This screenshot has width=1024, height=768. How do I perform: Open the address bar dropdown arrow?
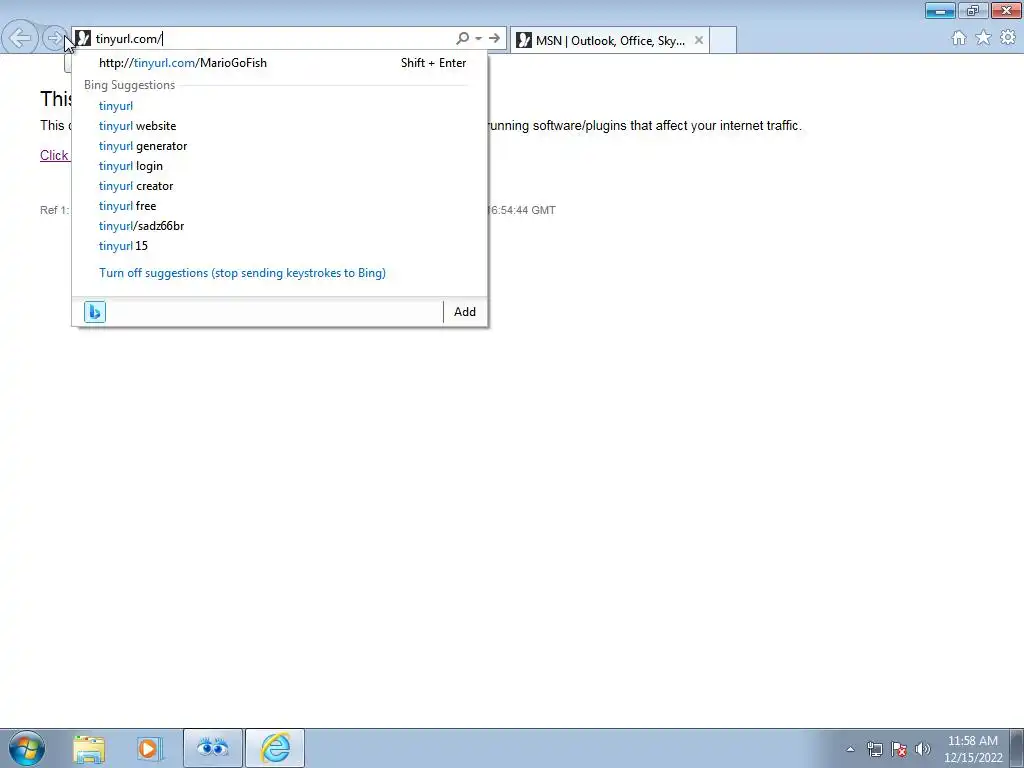(x=479, y=39)
